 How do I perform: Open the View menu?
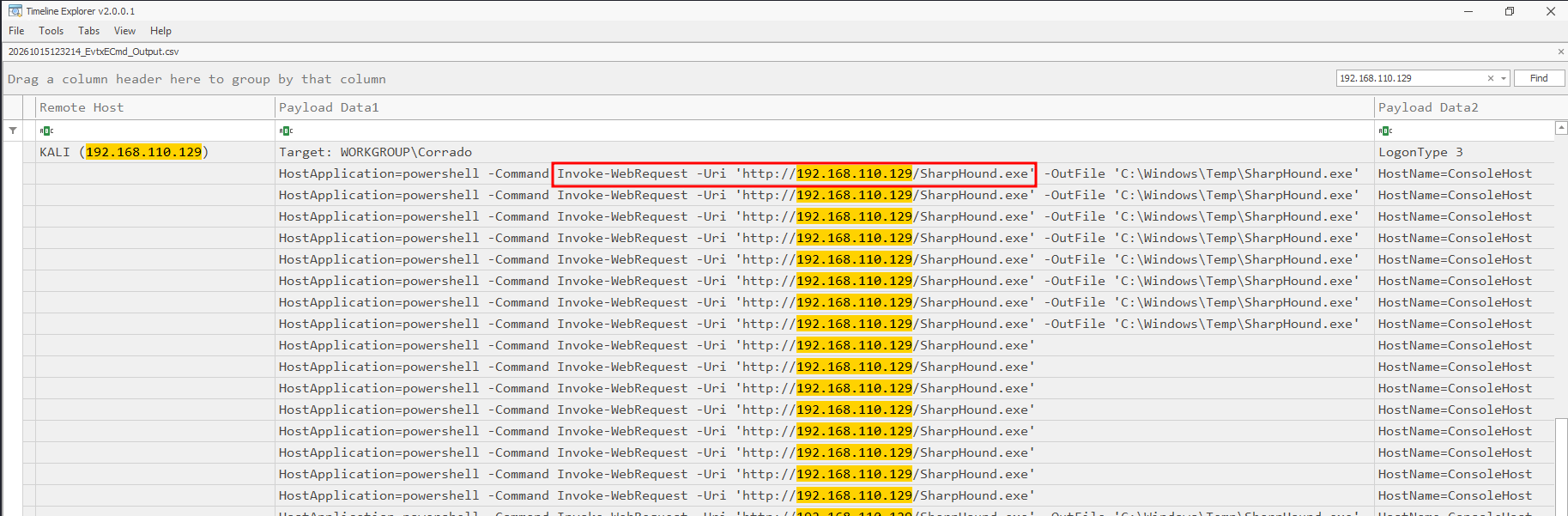[125, 31]
